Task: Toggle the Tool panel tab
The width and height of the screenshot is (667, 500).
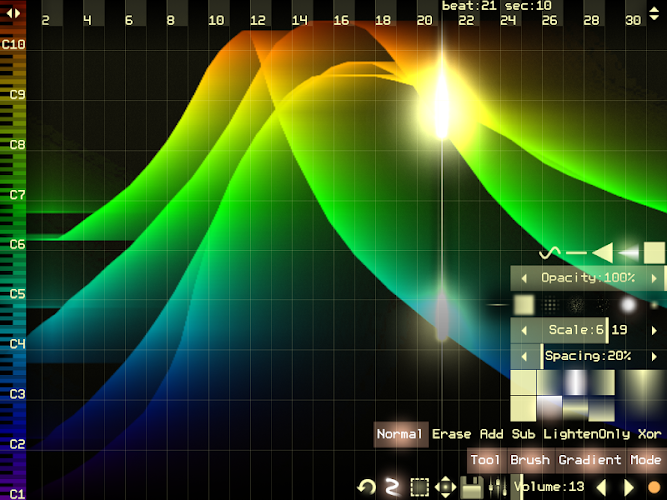Action: click(x=485, y=460)
